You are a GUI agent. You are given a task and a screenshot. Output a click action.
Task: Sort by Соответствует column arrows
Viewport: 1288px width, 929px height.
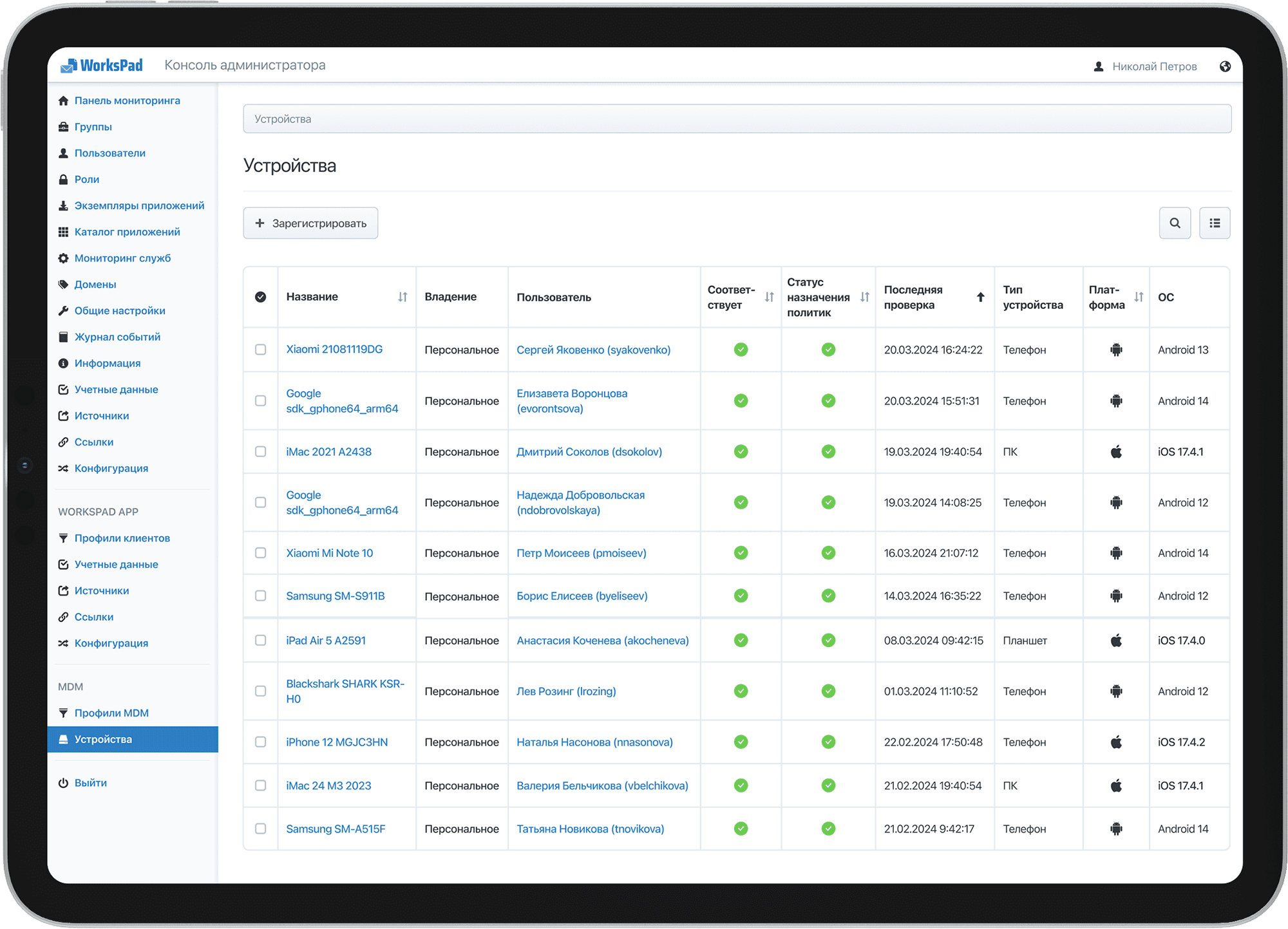click(770, 297)
